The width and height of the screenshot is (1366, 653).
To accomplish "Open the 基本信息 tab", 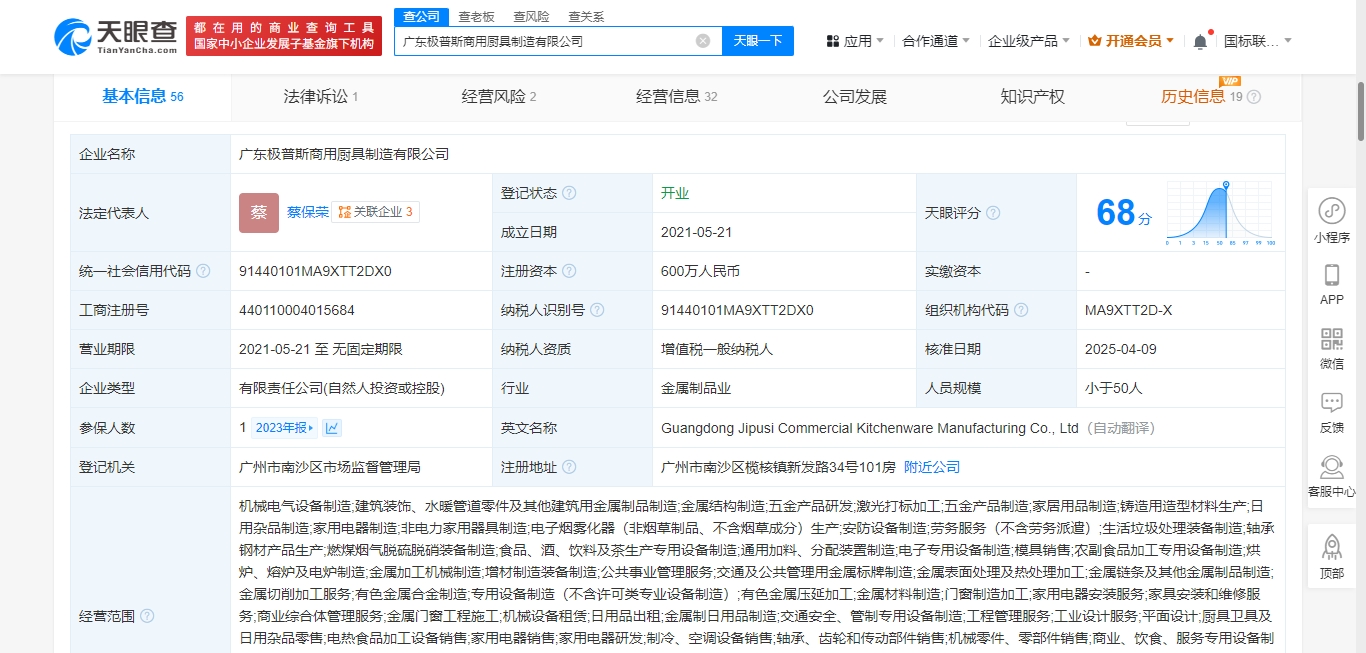I will click(x=143, y=97).
